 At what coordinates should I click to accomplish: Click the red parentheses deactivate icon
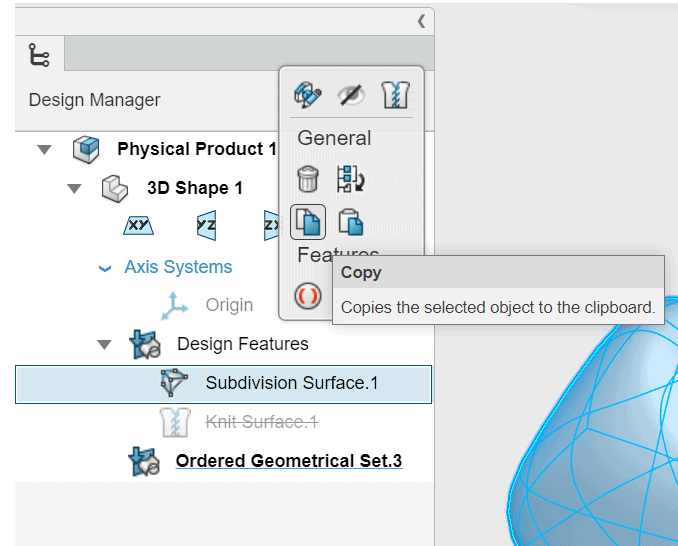[x=308, y=296]
